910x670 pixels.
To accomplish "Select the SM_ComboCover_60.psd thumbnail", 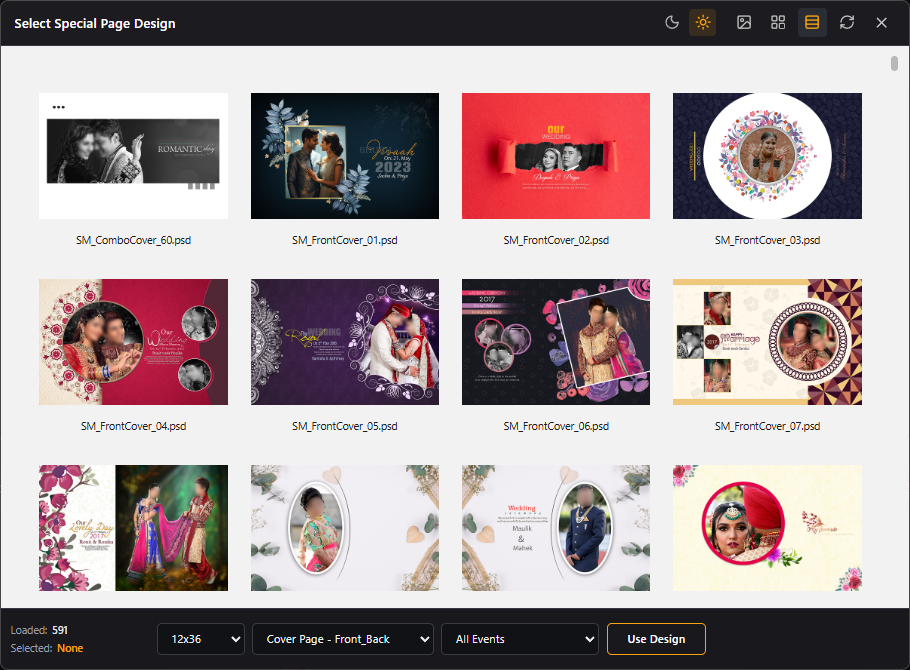I will click(133, 156).
